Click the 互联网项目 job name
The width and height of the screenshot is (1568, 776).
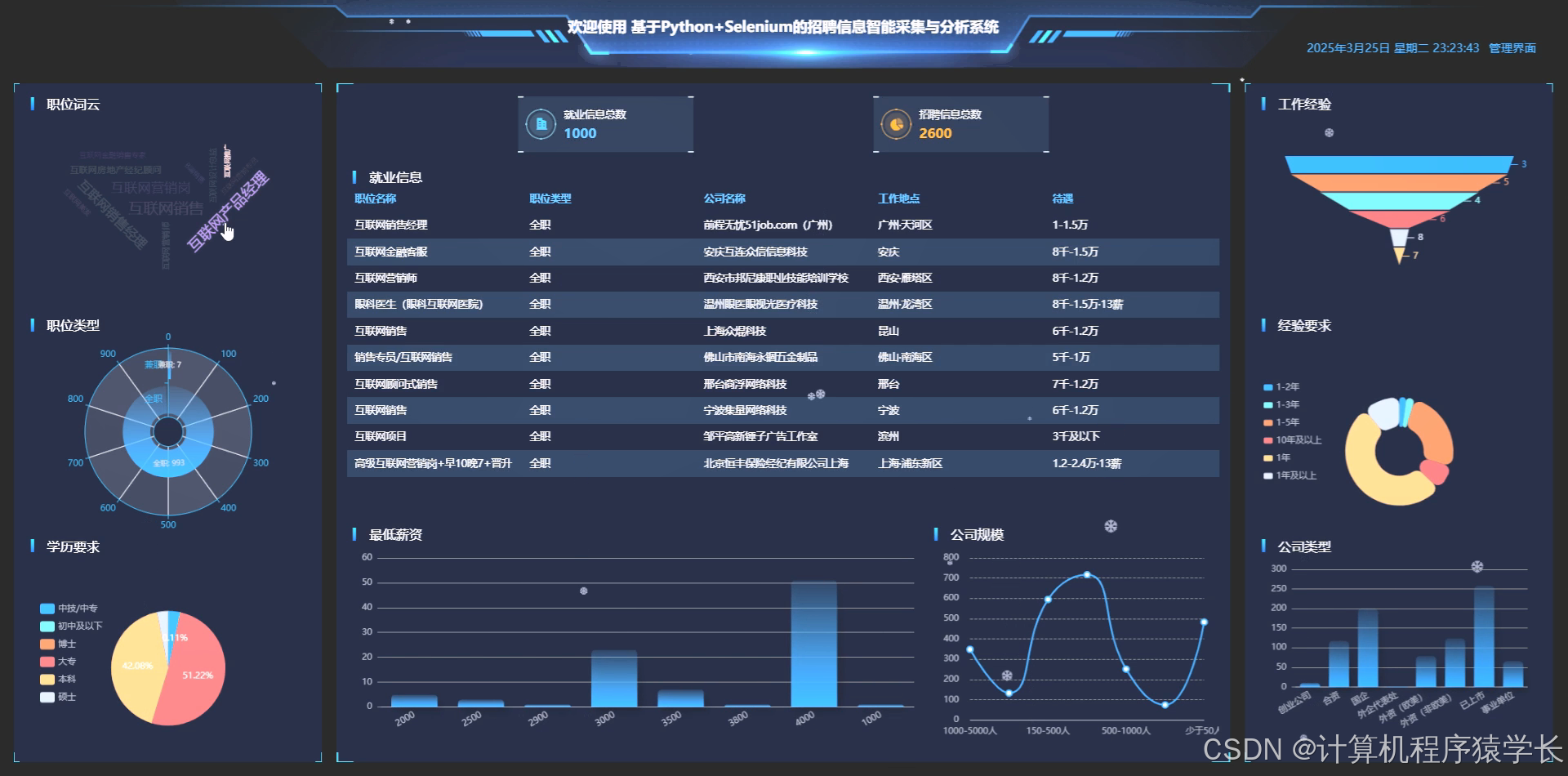click(381, 436)
